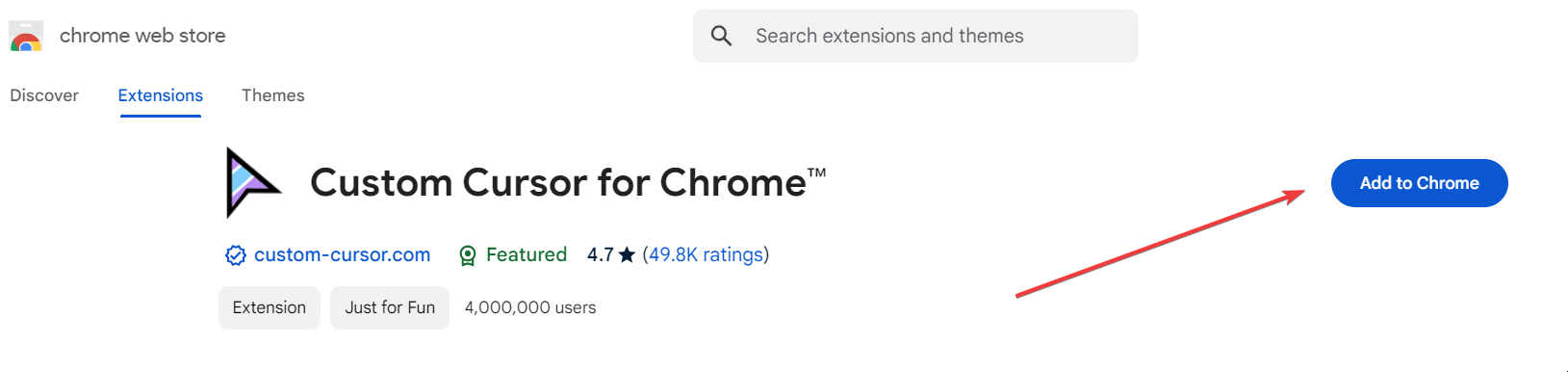
Task: Select the Extensions tab
Action: pyautogui.click(x=161, y=95)
